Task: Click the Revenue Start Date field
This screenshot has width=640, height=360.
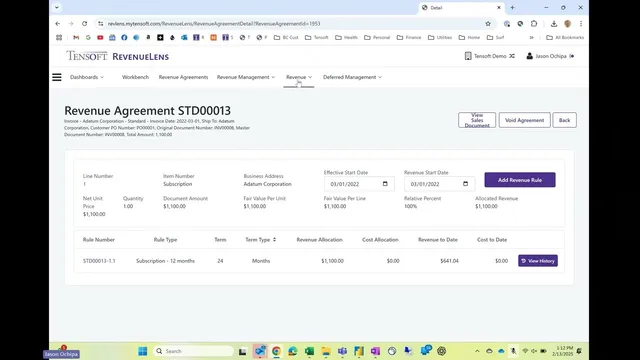Action: point(440,184)
